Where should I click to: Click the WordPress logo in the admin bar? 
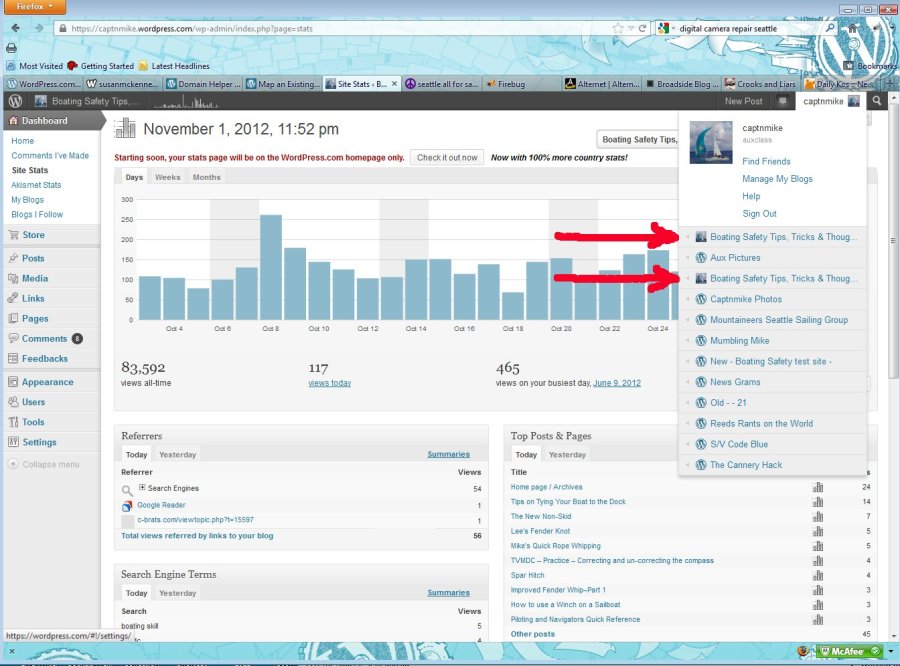click(16, 101)
